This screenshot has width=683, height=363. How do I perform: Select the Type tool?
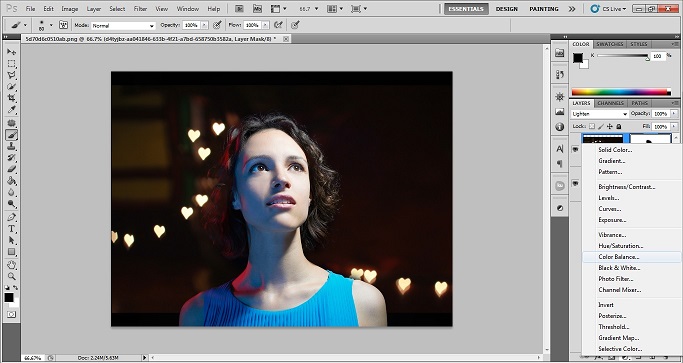[11, 228]
